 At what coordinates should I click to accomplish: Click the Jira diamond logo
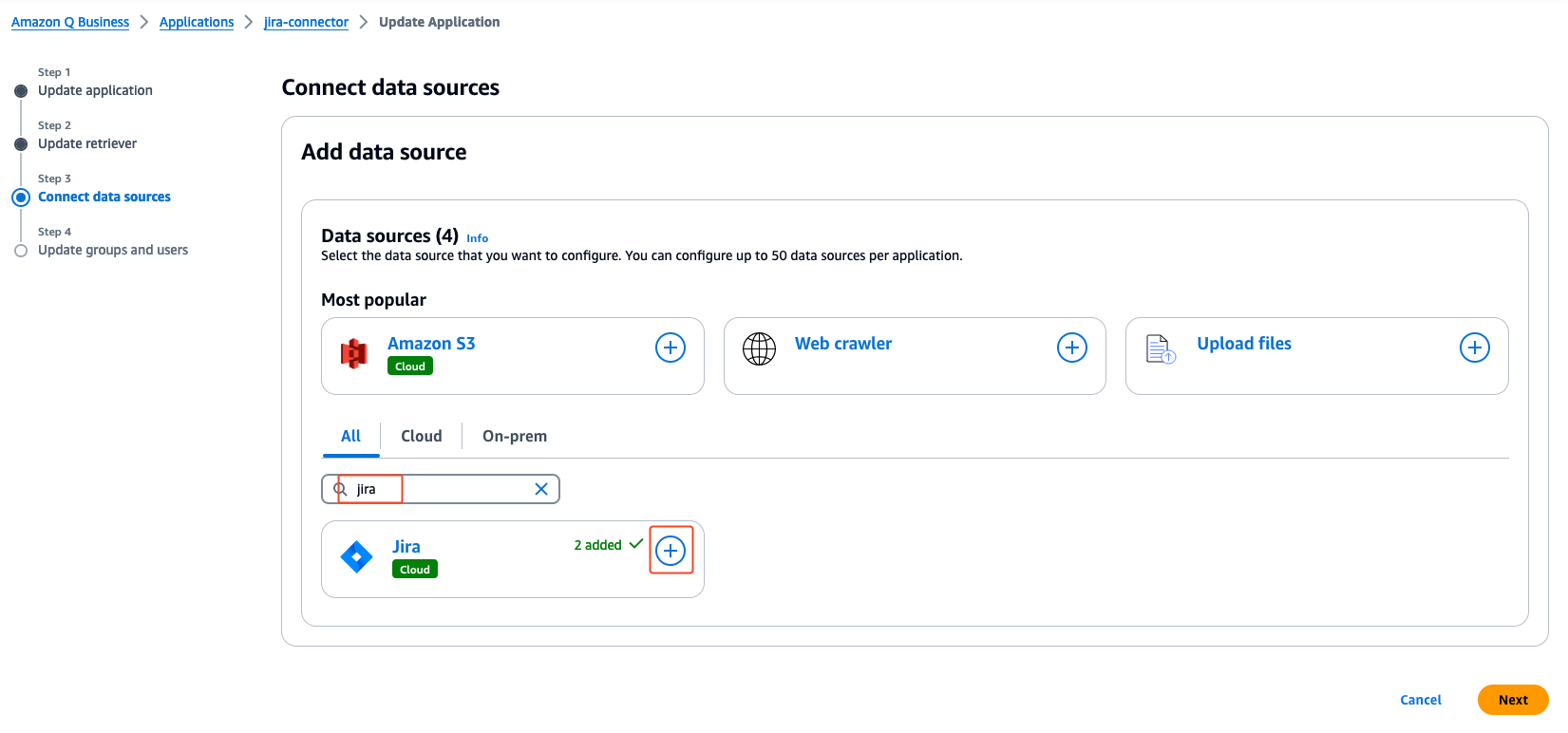(x=357, y=556)
